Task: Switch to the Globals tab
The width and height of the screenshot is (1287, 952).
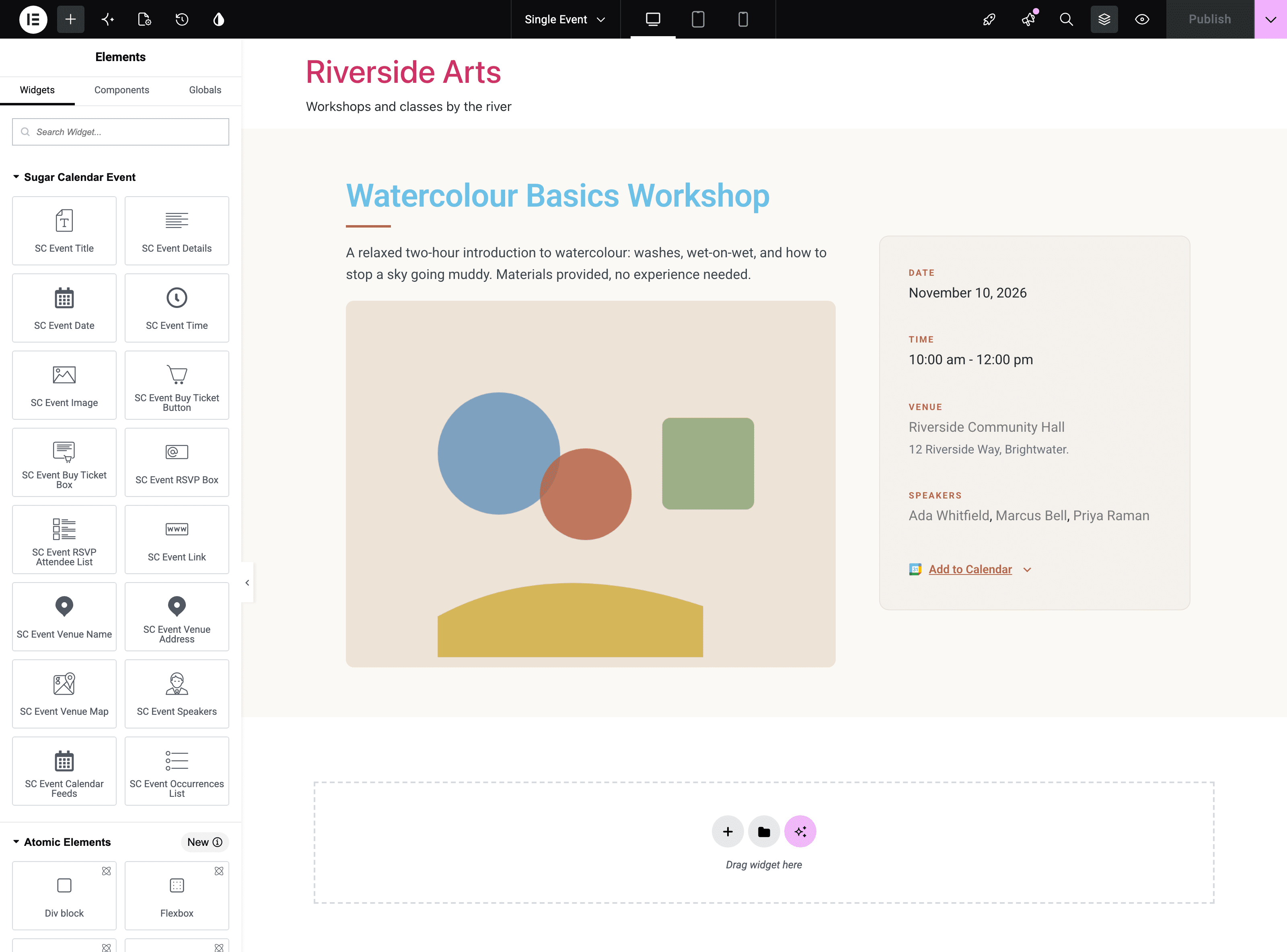Action: (x=205, y=90)
